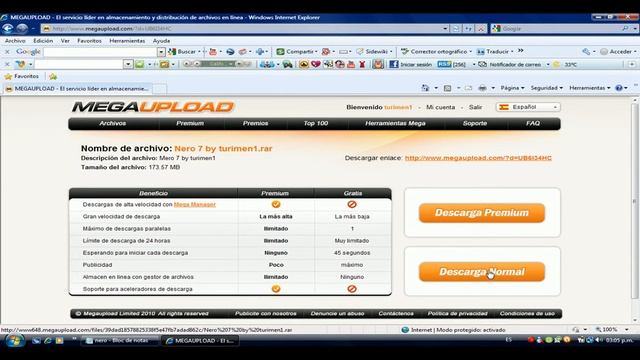Open the Español language selector
Screen dimensions: 640x360
coord(528,107)
